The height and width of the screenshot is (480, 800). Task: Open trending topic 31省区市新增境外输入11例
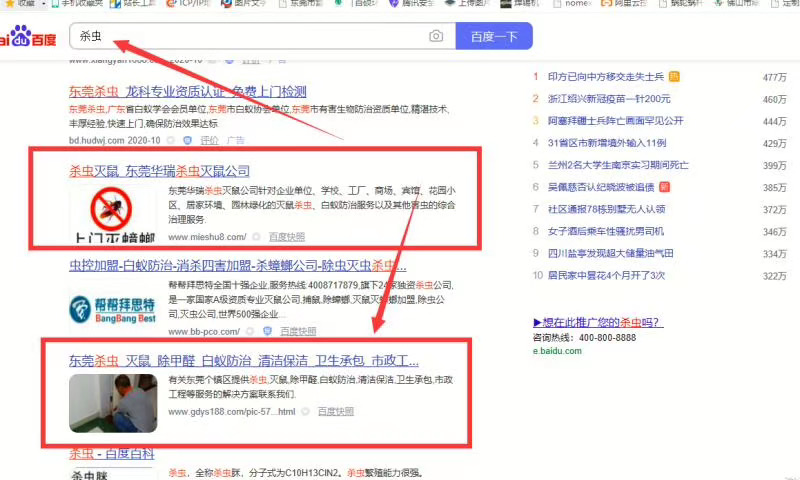[x=607, y=143]
